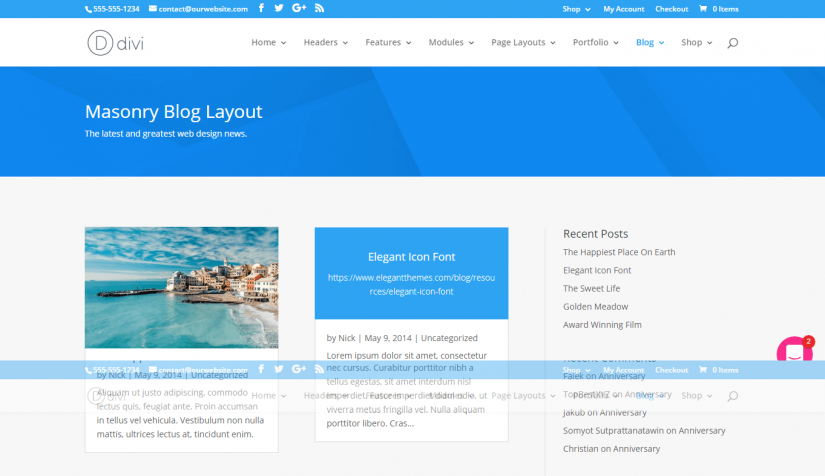Image resolution: width=825 pixels, height=476 pixels.
Task: Click the elegantthemes.com icon font URL
Action: [411, 285]
